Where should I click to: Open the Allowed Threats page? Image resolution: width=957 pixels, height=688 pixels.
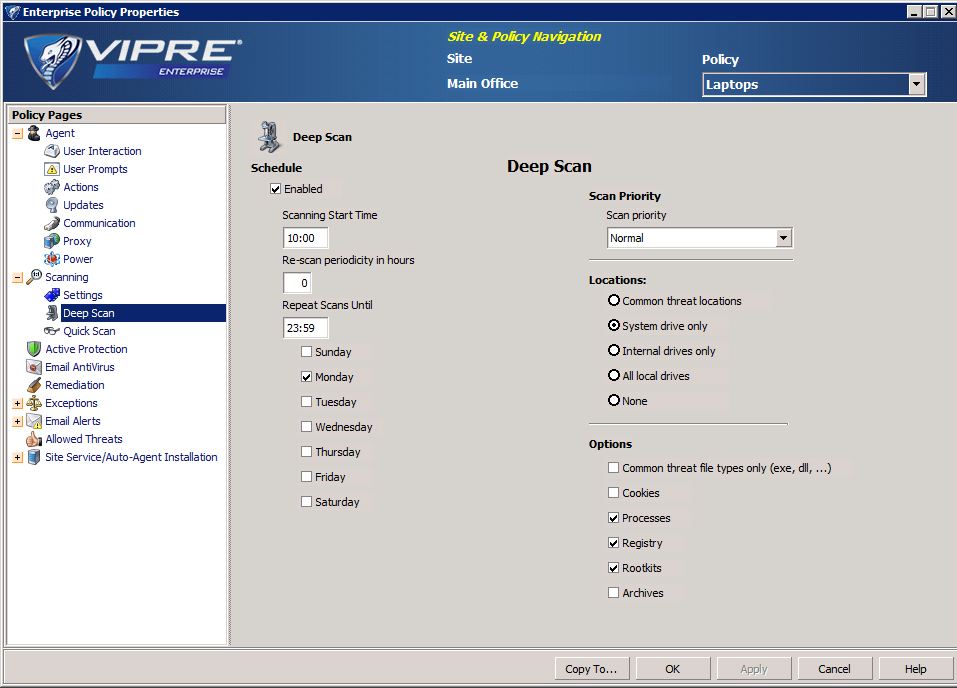click(x=84, y=439)
